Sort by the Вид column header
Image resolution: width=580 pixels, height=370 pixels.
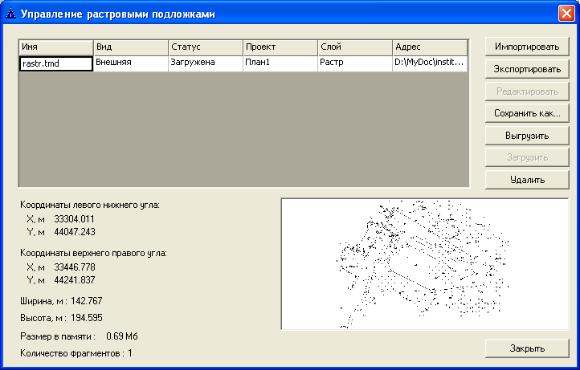pyautogui.click(x=131, y=47)
